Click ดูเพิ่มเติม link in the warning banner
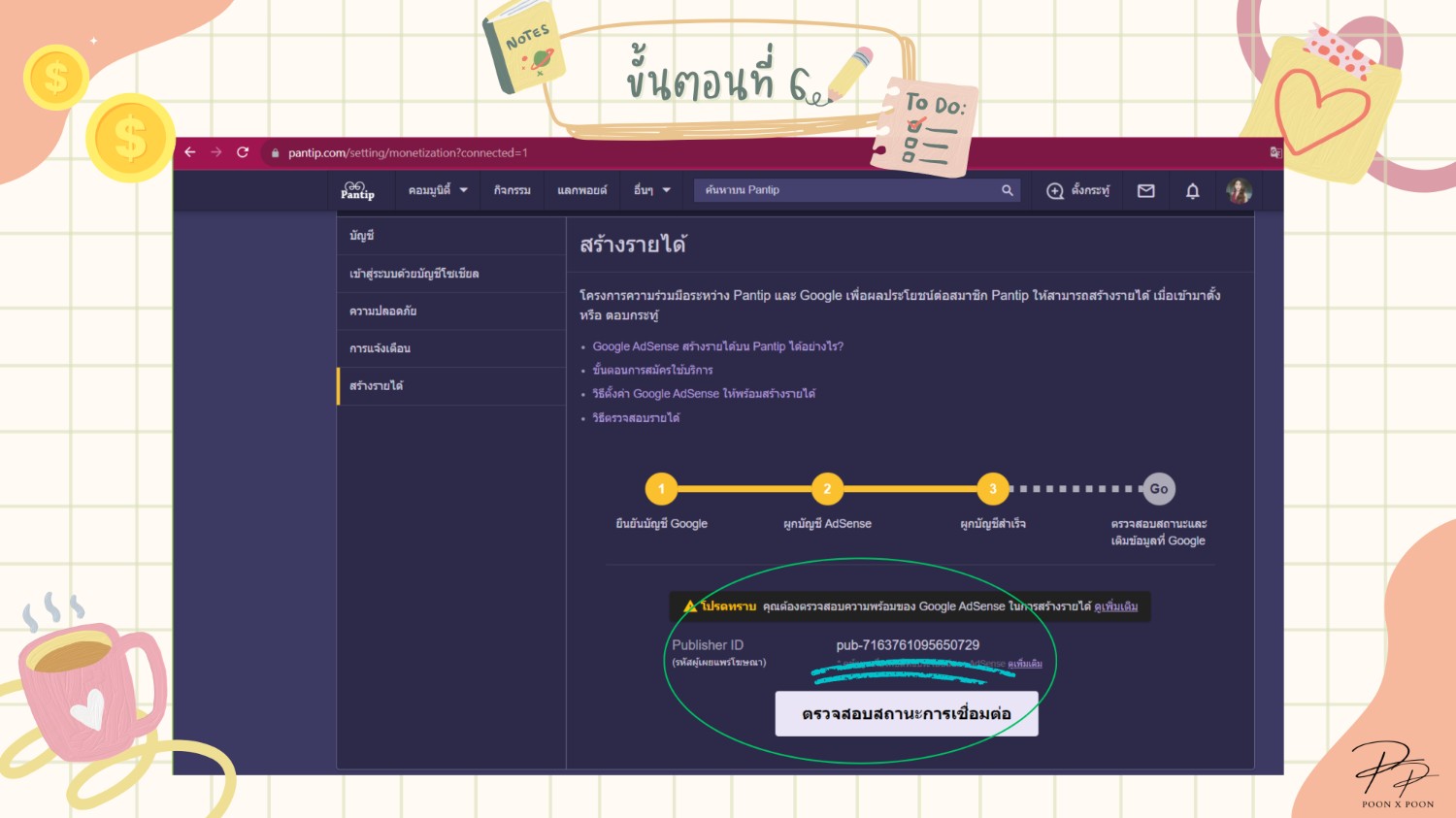Screen dimensions: 1456x818 pos(1116,606)
